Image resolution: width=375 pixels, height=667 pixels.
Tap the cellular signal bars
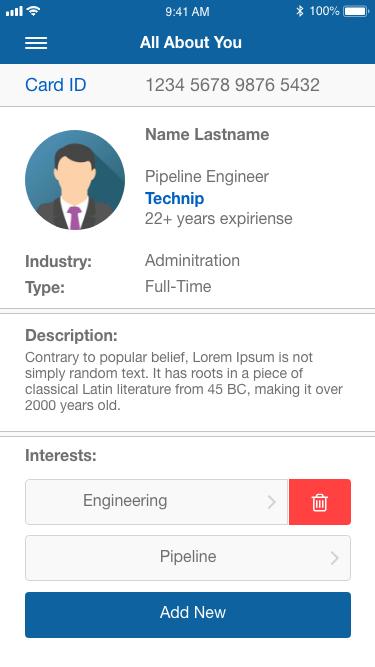[x=14, y=11]
